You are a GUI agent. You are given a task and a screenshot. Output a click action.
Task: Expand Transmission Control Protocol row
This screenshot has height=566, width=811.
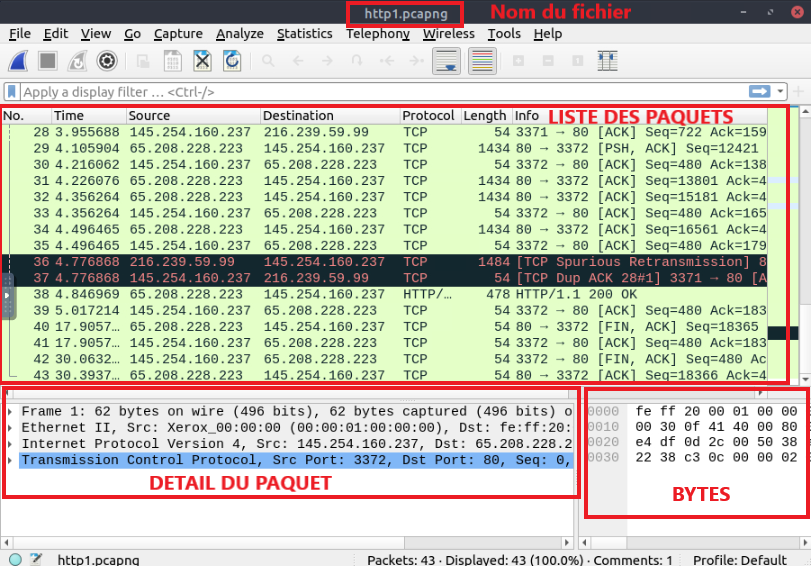[10, 460]
